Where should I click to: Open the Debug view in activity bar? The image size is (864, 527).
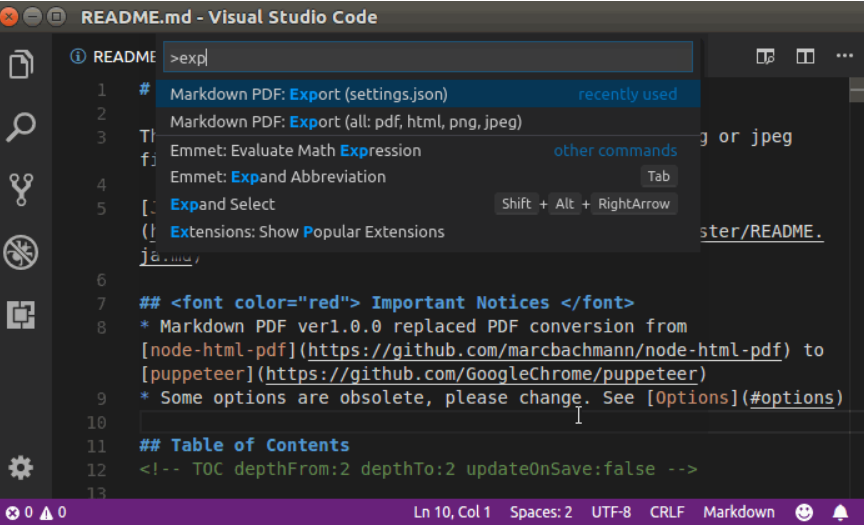(x=21, y=252)
